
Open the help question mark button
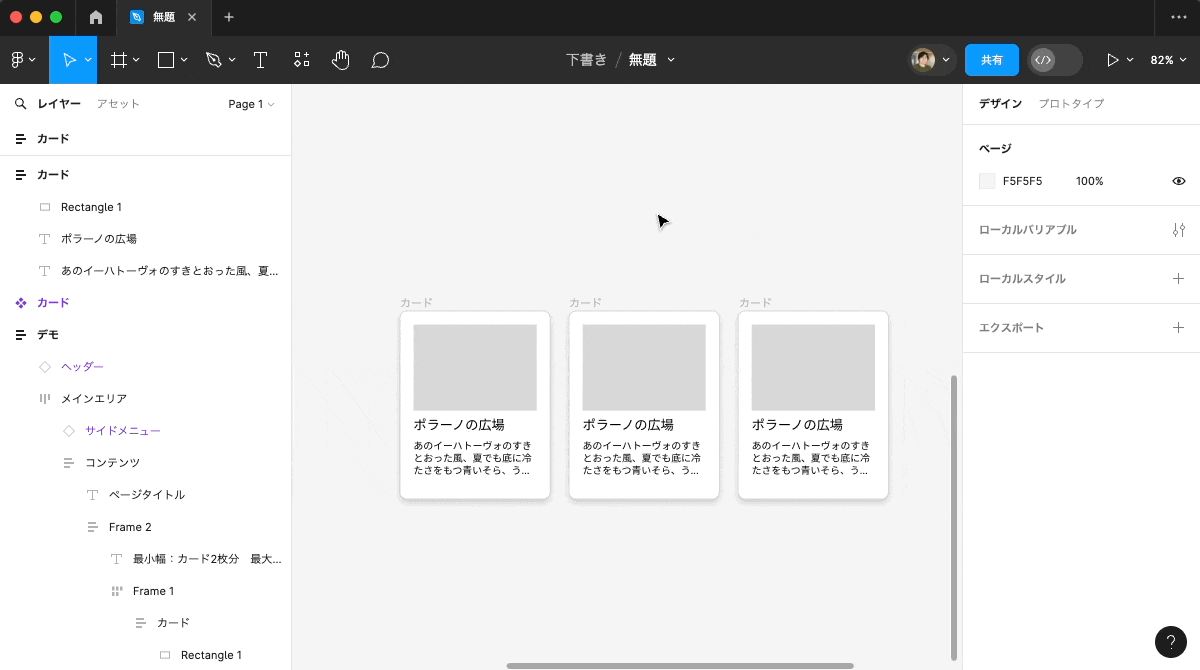(1171, 642)
